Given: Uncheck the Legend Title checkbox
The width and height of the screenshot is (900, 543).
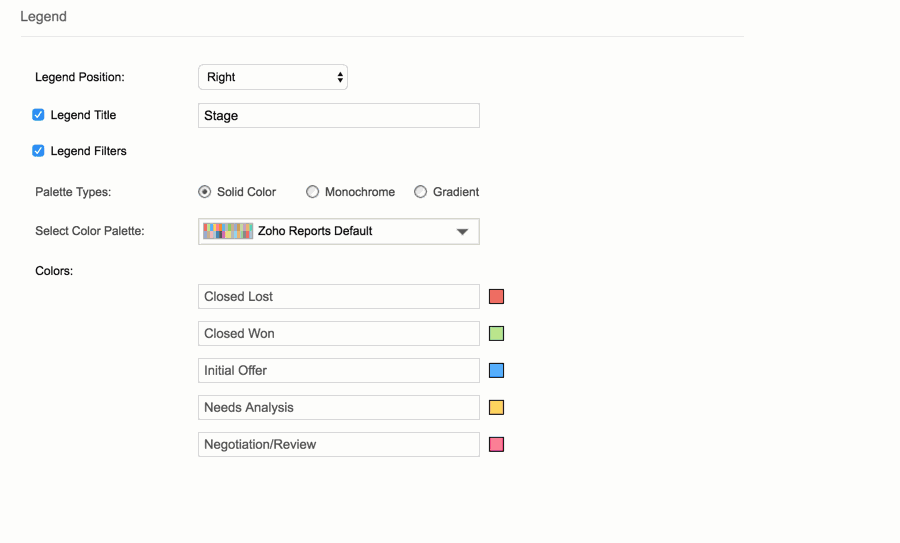Looking at the screenshot, I should tap(39, 115).
